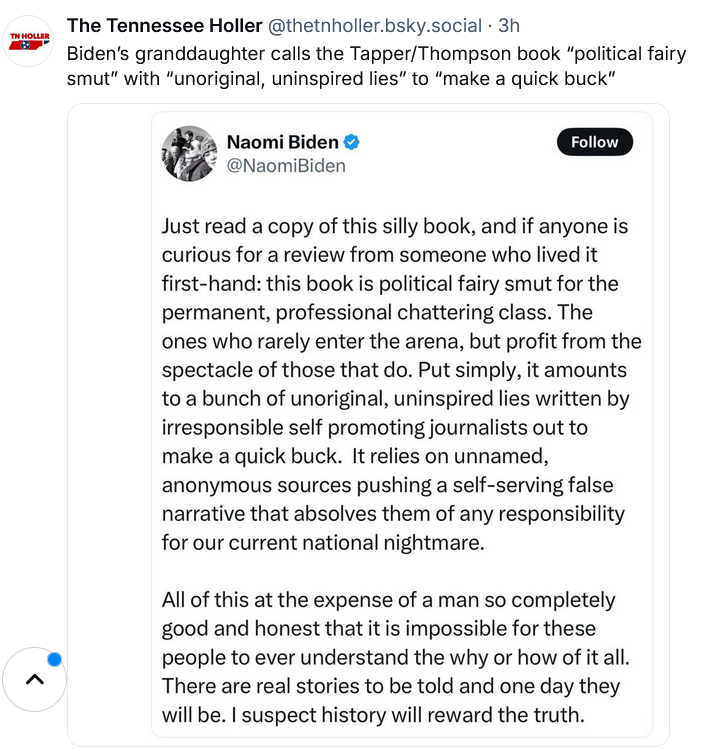Screen dimensions: 716x749
Task: Visit the @thetnholler.bsky.social handle link
Action: (x=375, y=26)
